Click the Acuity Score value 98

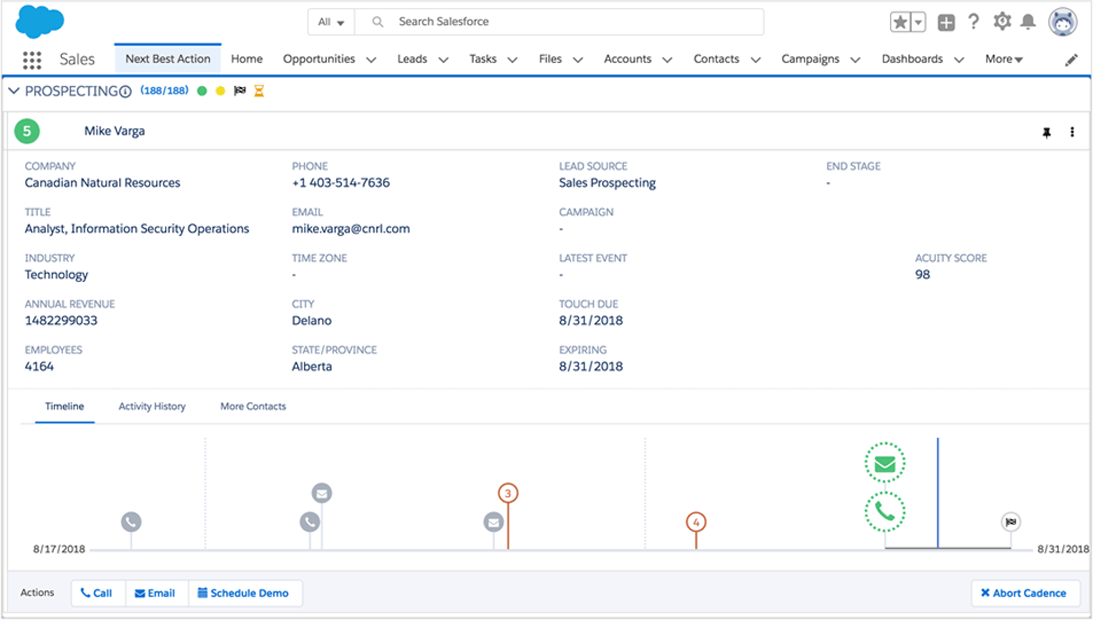pyautogui.click(x=923, y=275)
